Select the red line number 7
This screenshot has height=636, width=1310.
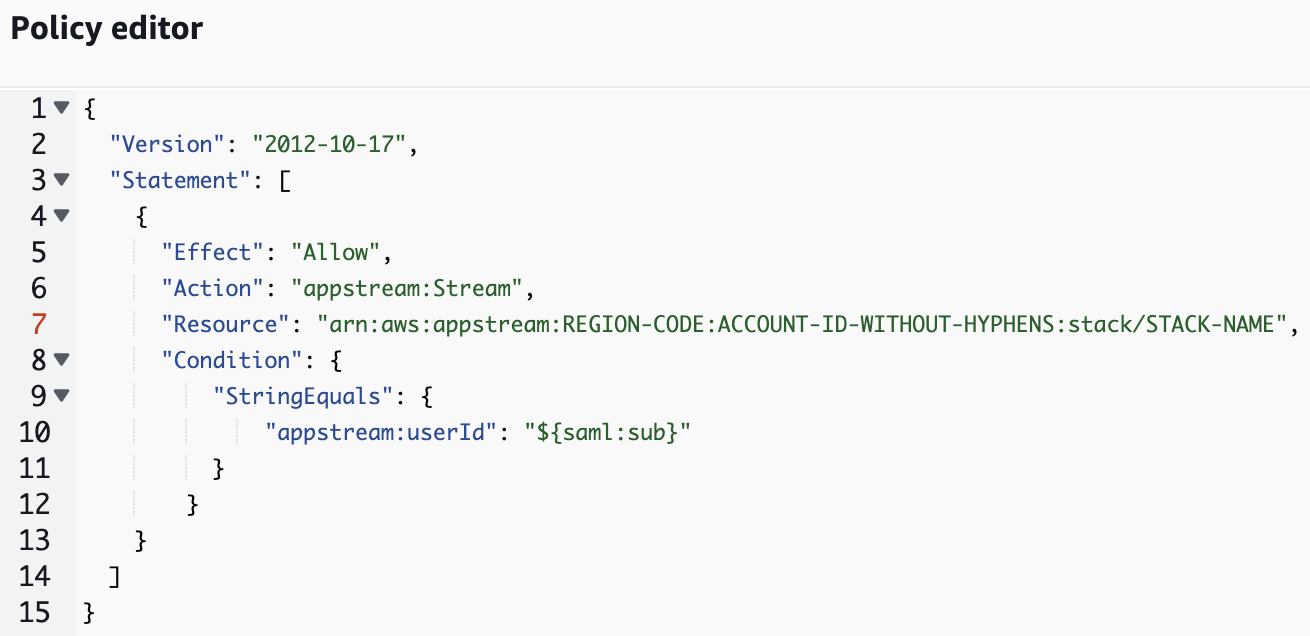38,324
